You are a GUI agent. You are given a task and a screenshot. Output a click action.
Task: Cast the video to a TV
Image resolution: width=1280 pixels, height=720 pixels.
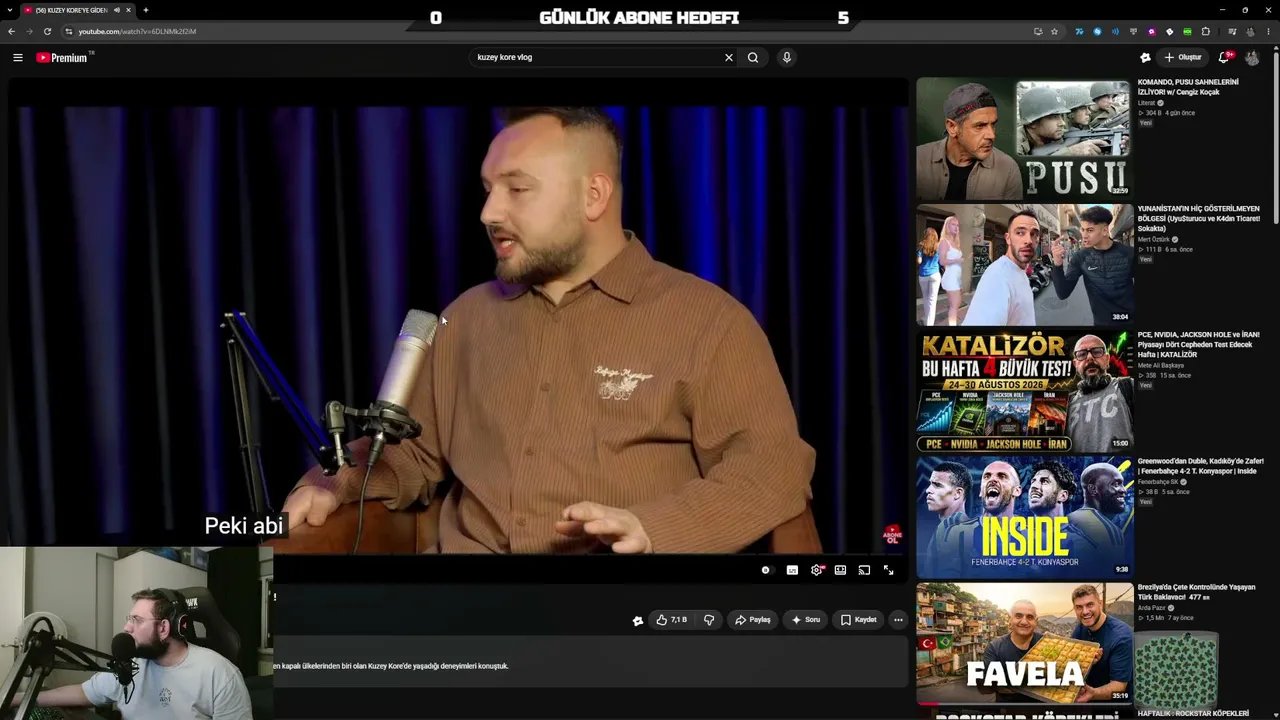click(x=864, y=570)
